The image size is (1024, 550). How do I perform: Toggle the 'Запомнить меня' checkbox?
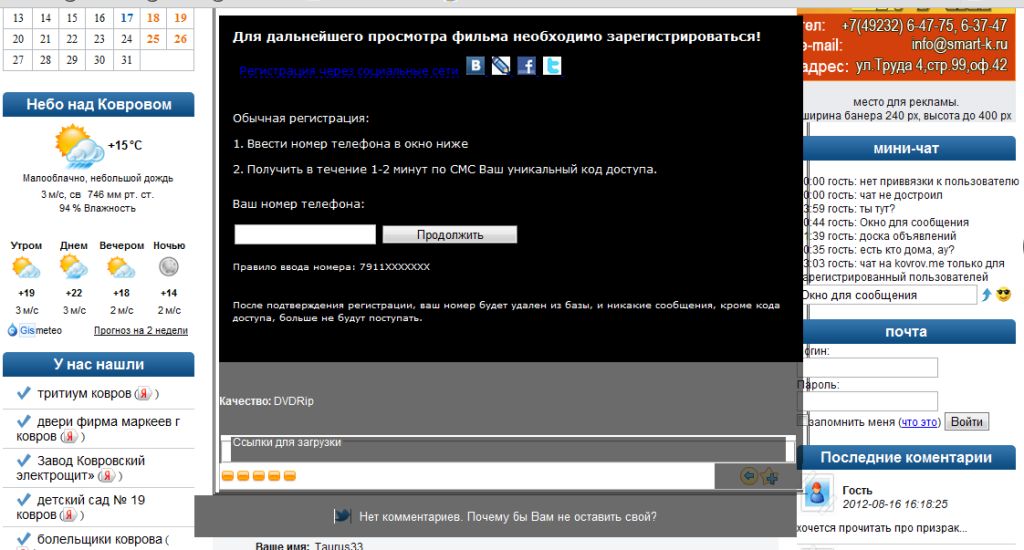tap(801, 421)
